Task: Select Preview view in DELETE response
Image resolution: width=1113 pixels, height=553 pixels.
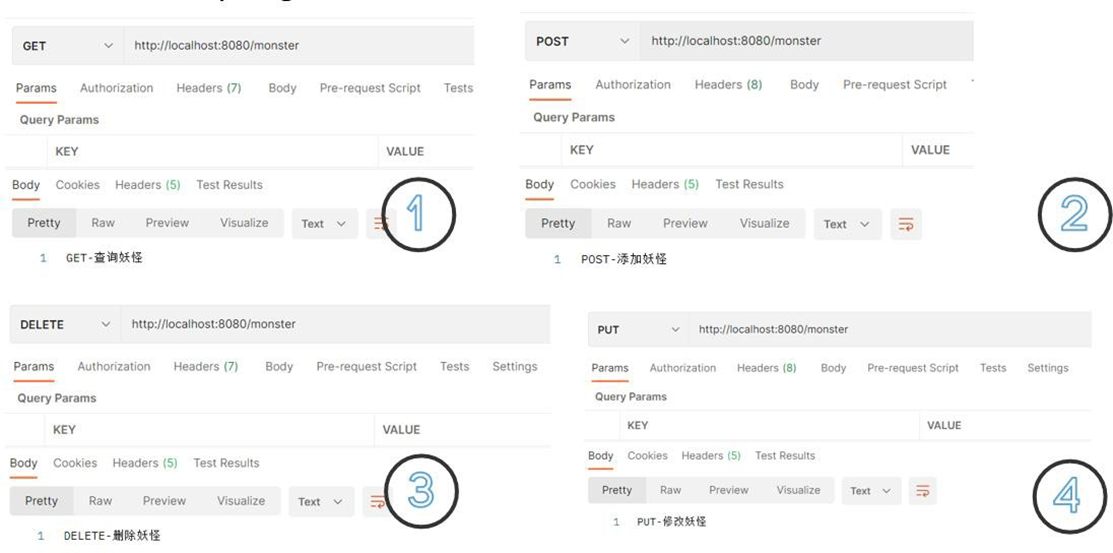Action: (164, 501)
